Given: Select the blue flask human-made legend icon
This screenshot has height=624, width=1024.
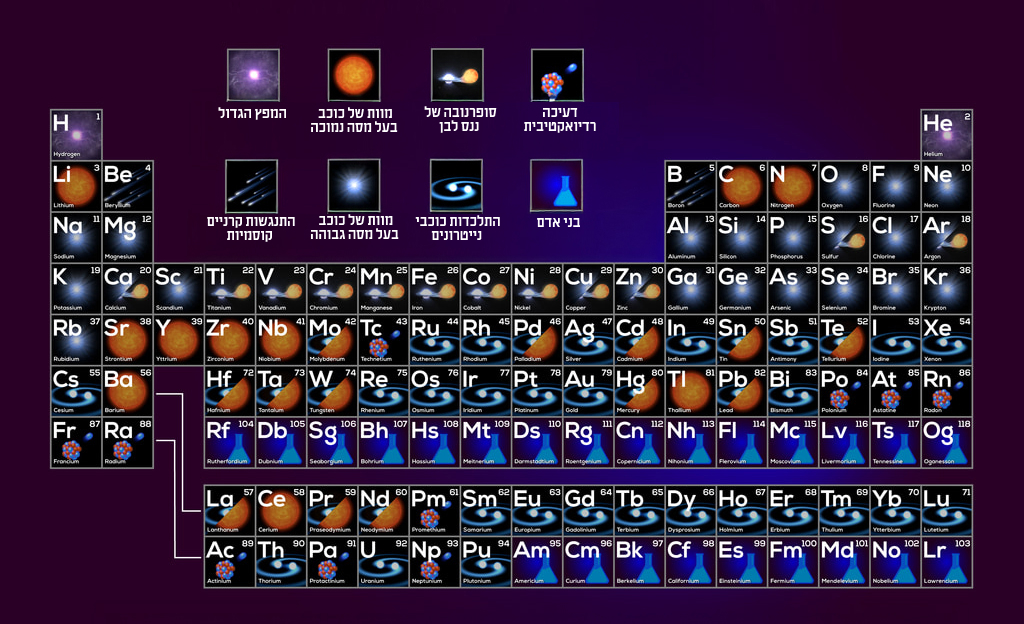Looking at the screenshot, I should [557, 185].
